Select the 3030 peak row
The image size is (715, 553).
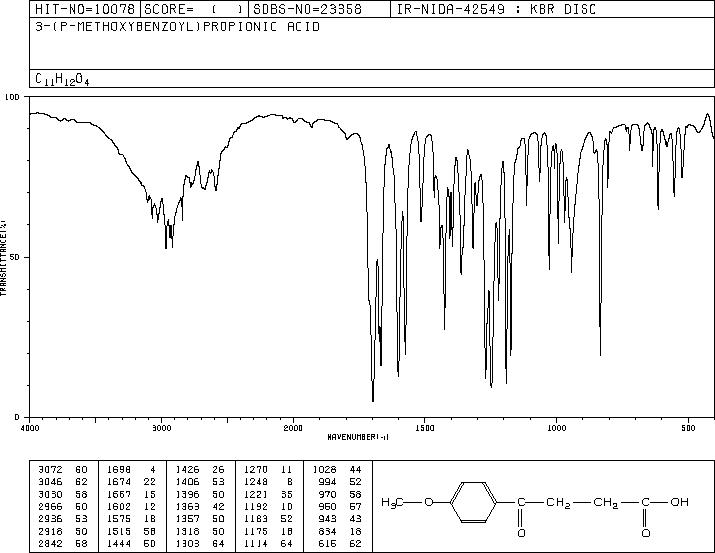click(63, 494)
